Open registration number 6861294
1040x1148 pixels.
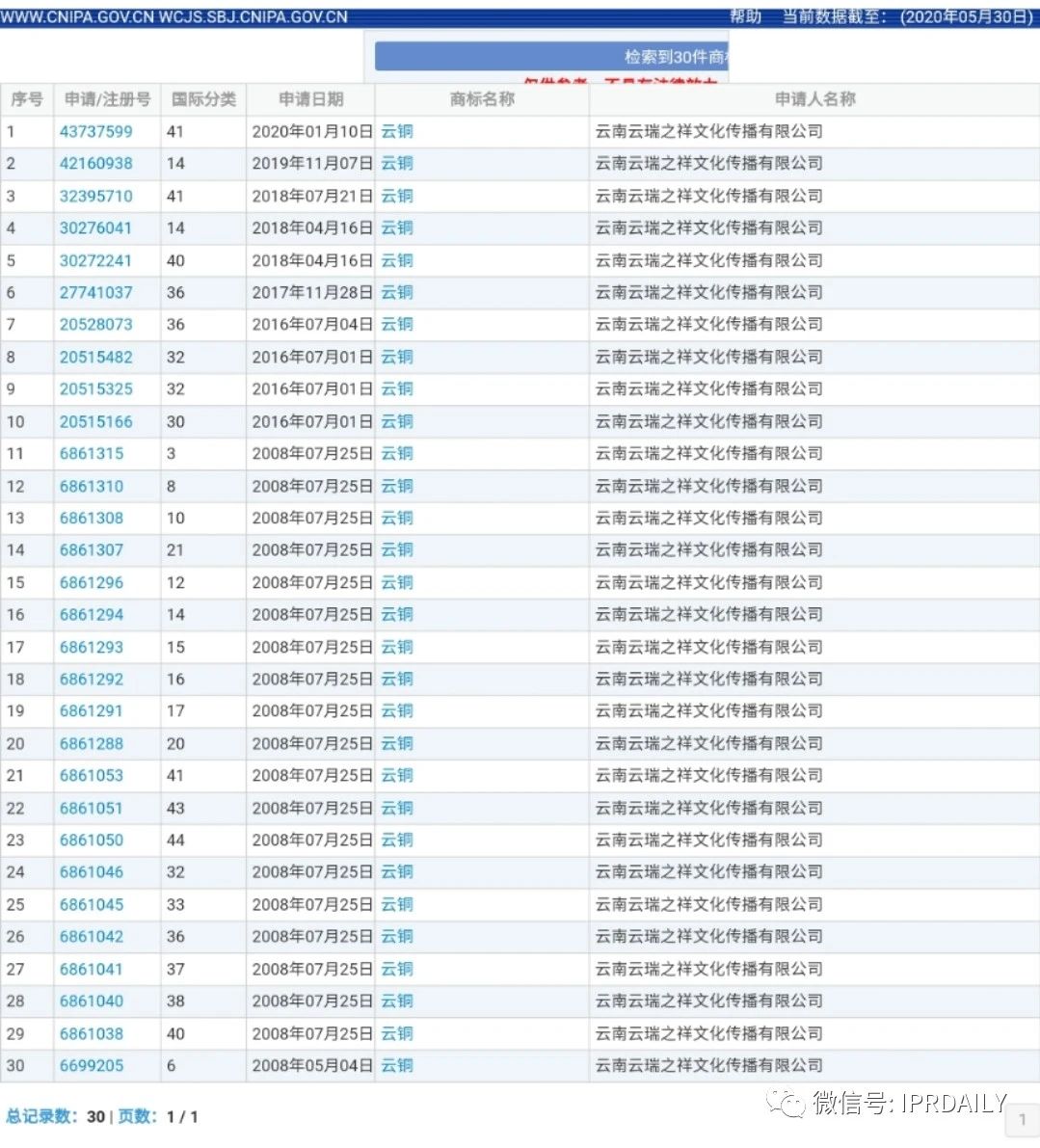pos(92,615)
